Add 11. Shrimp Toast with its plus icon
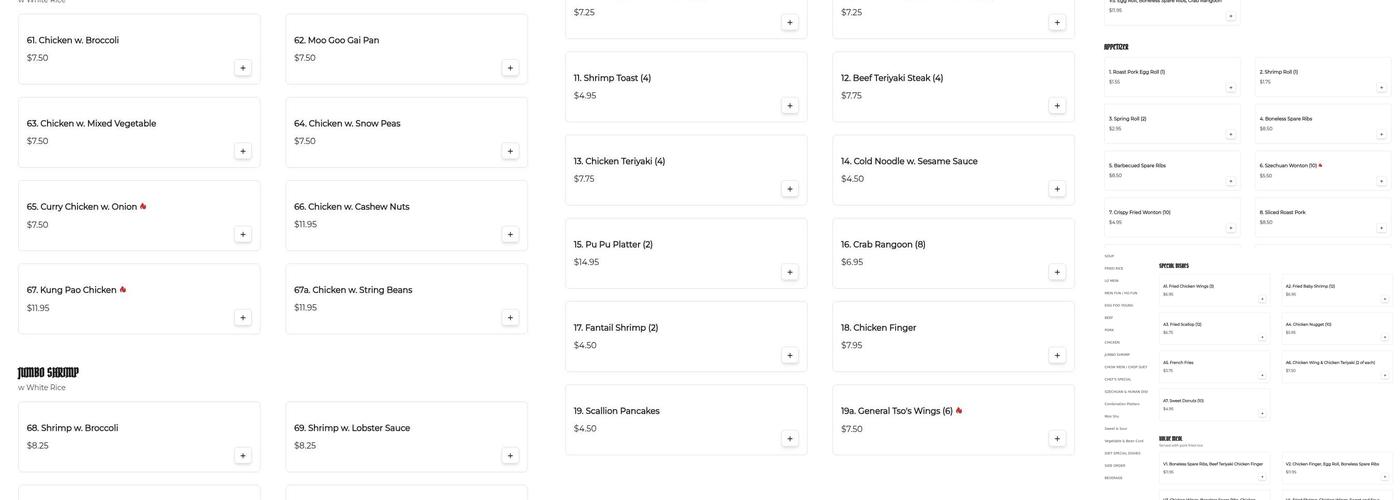 (x=790, y=106)
